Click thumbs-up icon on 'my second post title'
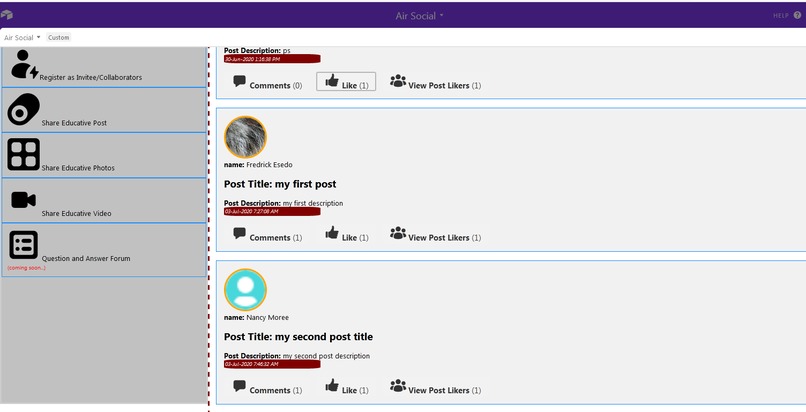This screenshot has height=412, width=806. (x=332, y=385)
